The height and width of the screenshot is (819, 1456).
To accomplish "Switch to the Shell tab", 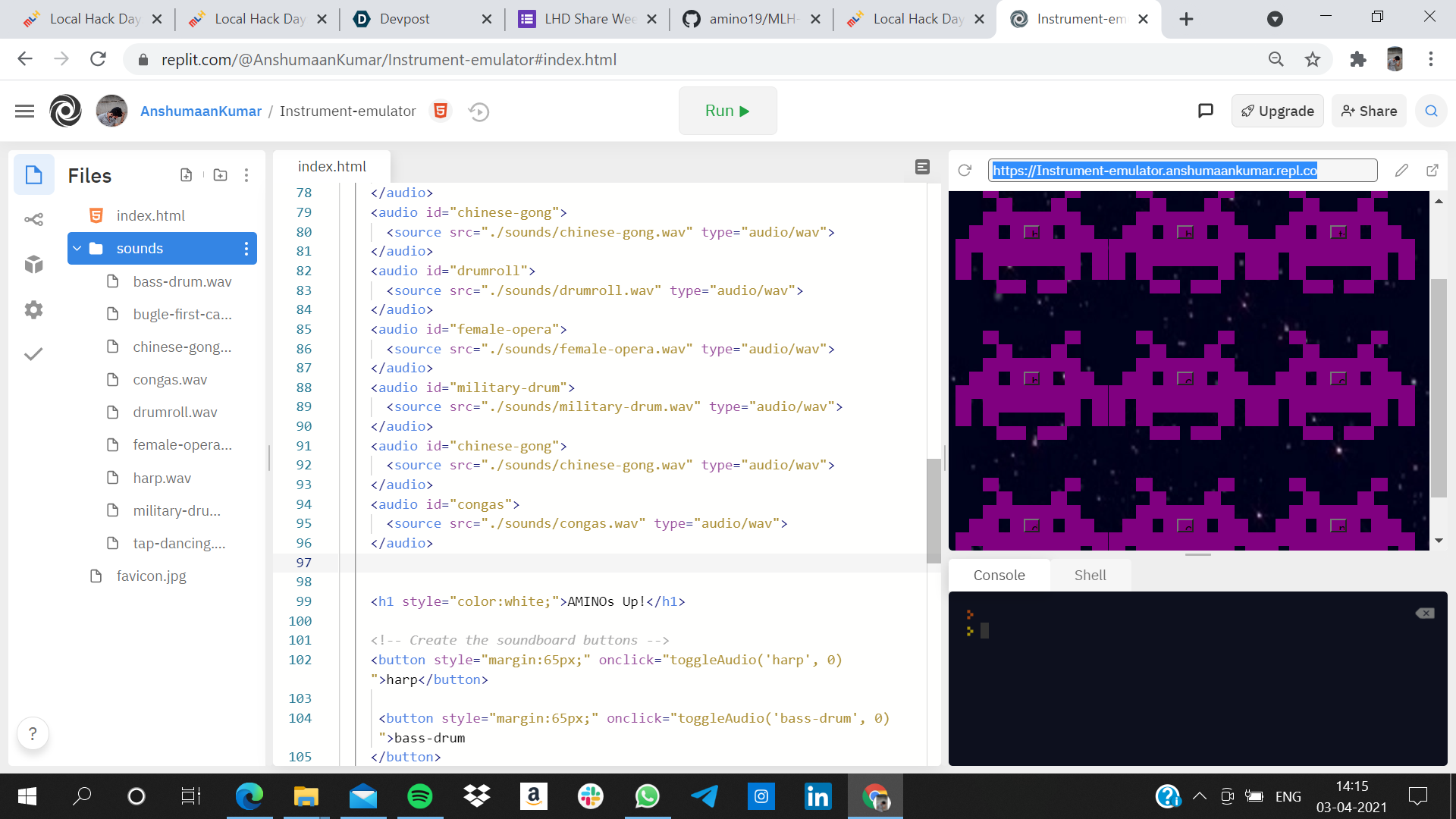I will click(1090, 576).
